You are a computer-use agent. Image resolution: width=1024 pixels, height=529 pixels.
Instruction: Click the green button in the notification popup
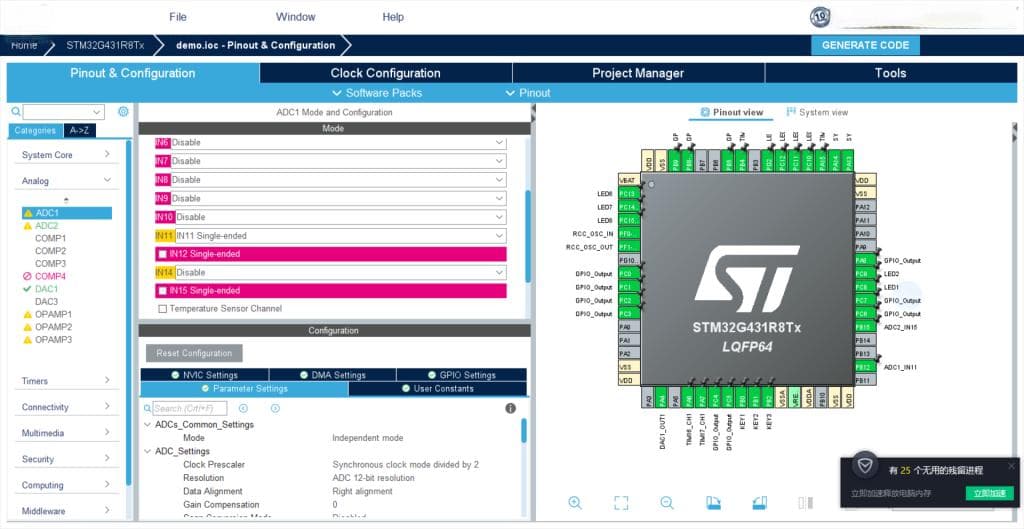point(989,493)
